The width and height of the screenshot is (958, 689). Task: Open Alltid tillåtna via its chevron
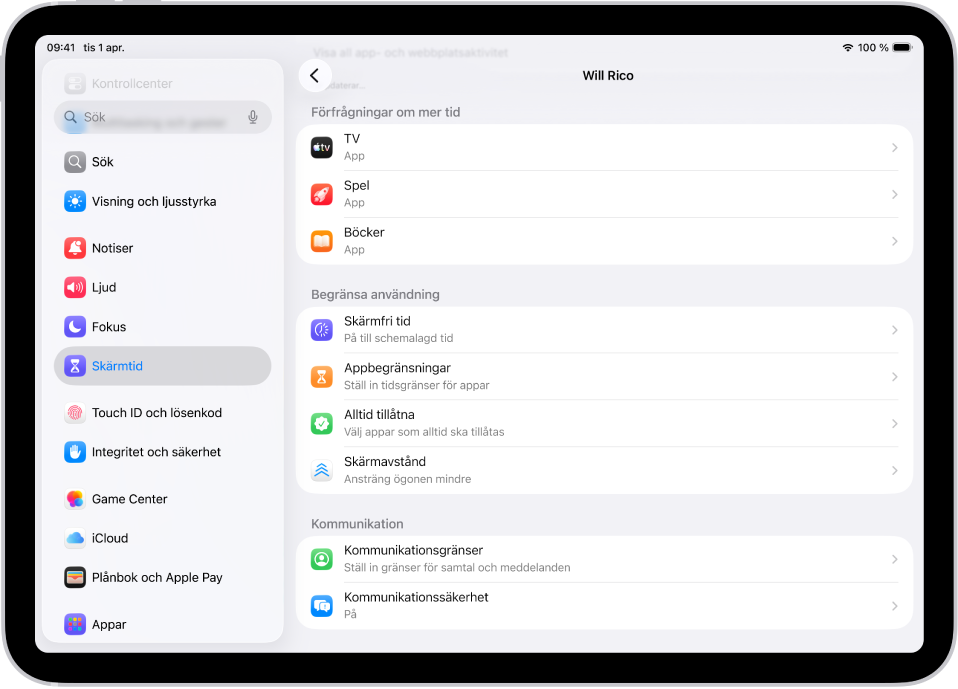point(894,423)
